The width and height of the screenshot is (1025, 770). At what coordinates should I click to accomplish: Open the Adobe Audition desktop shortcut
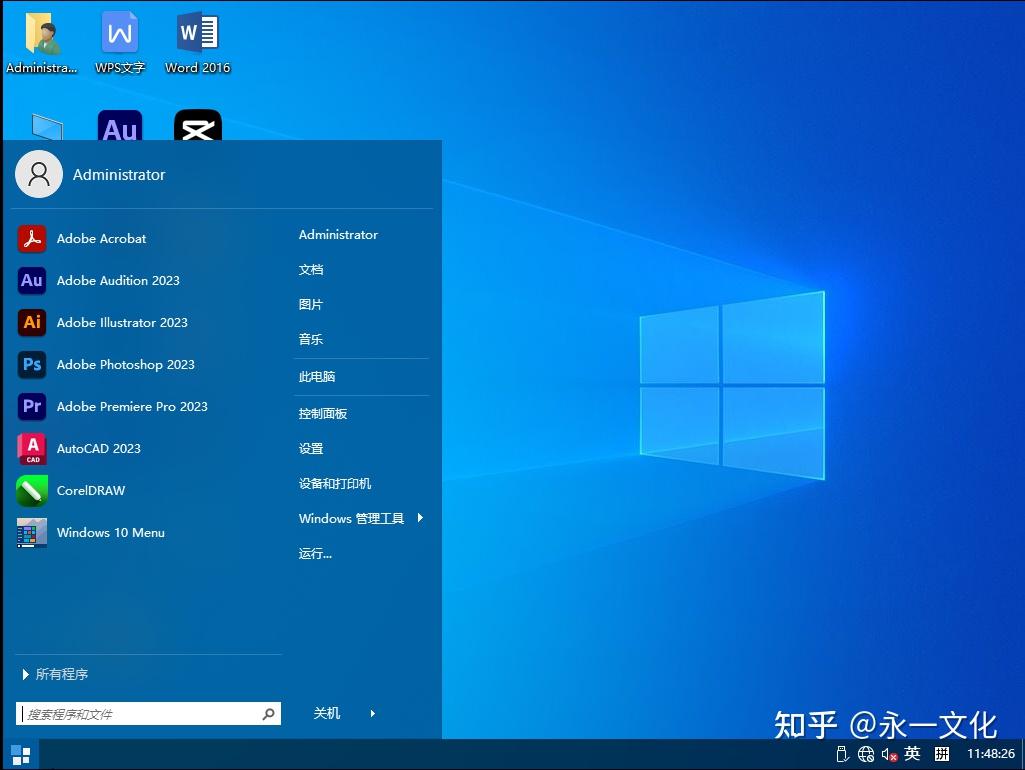tap(120, 126)
